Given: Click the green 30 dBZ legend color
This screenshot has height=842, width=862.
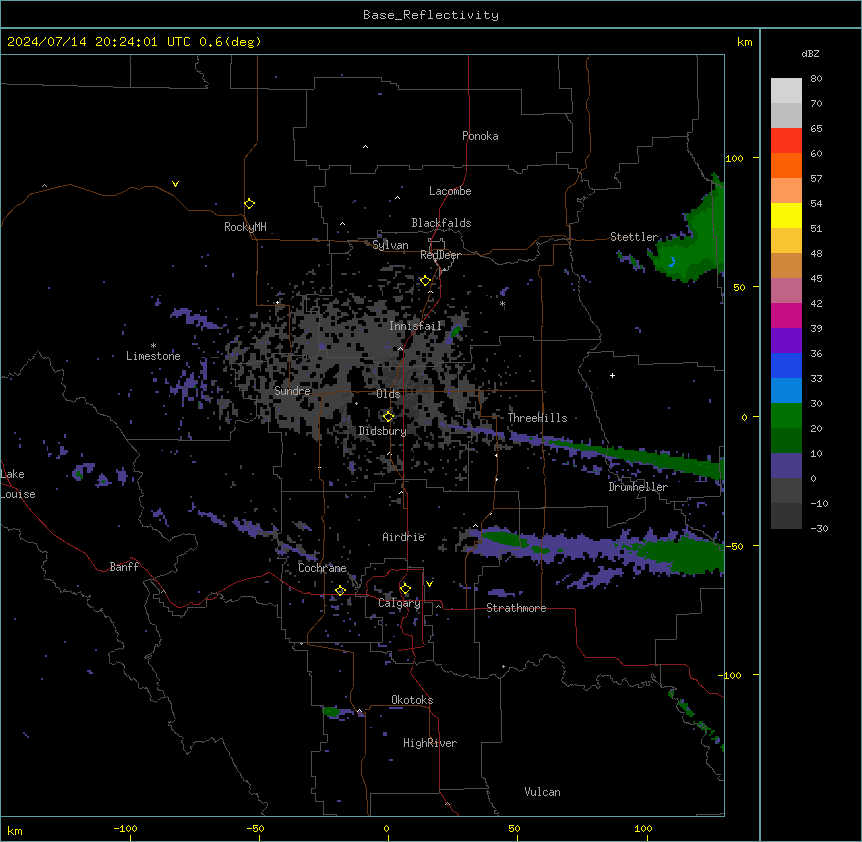Looking at the screenshot, I should 786,416.
